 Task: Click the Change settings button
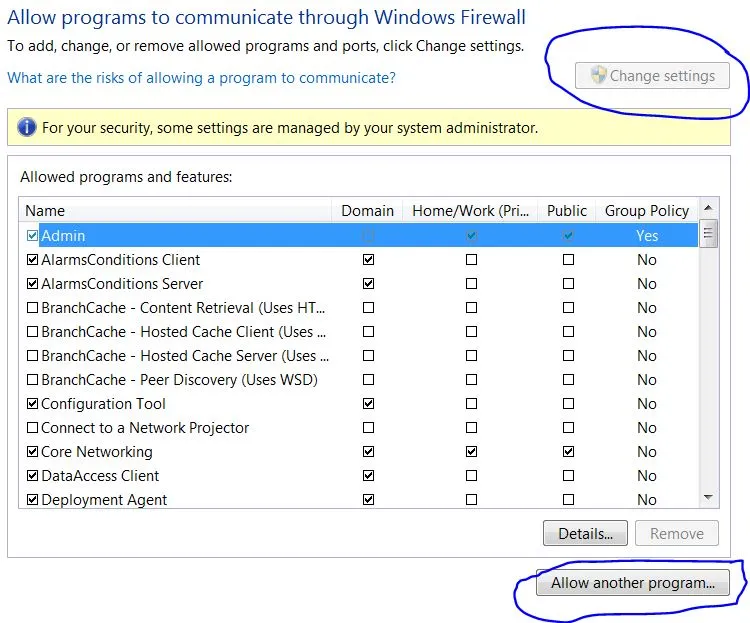tap(652, 76)
